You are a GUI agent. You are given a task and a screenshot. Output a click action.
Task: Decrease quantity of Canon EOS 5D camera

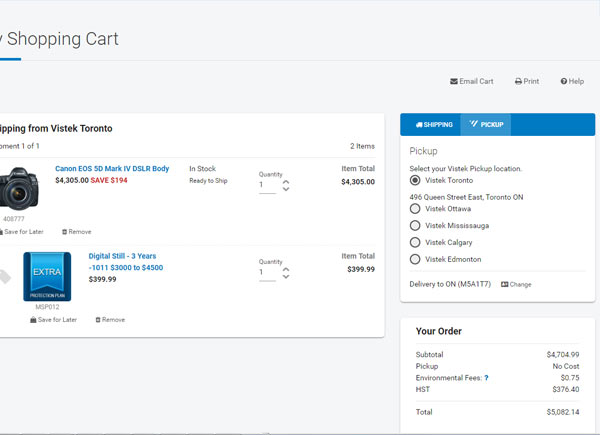(x=286, y=189)
